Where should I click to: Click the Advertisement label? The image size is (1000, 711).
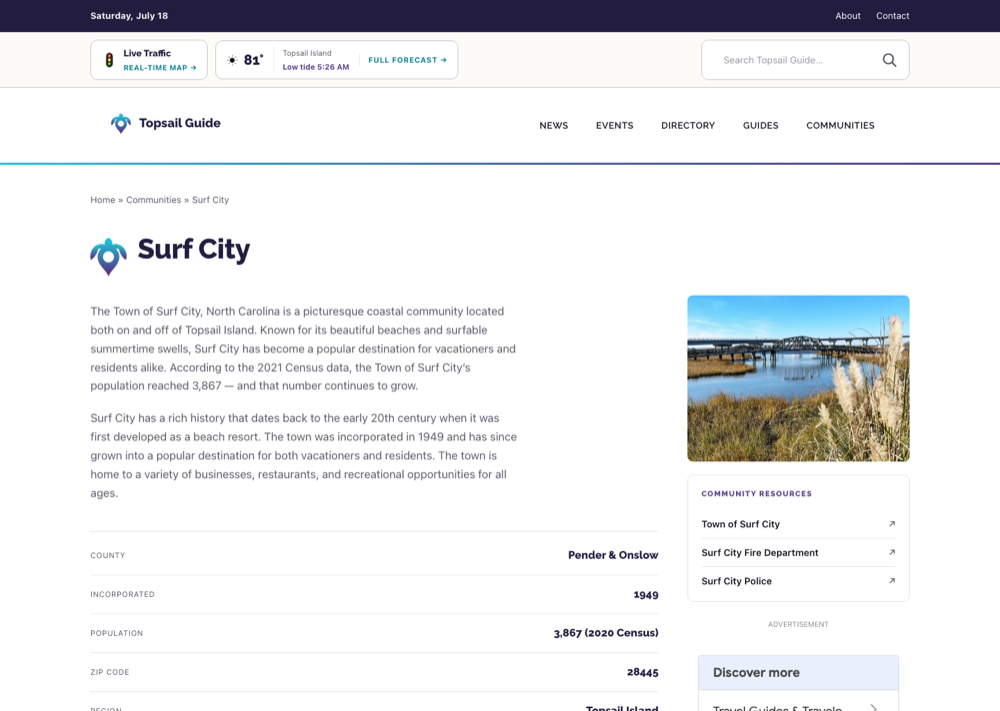point(798,624)
